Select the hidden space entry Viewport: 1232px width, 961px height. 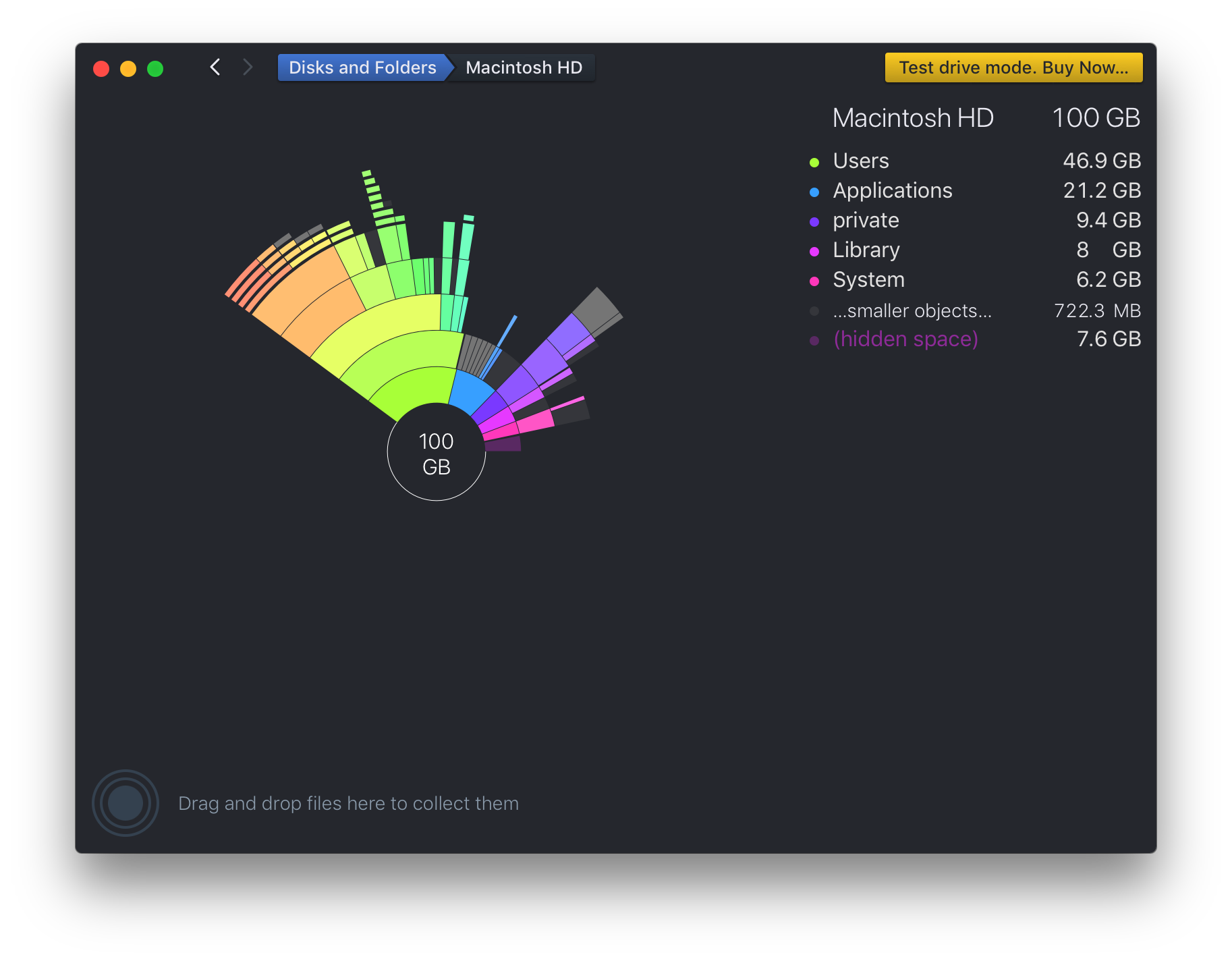975,339
